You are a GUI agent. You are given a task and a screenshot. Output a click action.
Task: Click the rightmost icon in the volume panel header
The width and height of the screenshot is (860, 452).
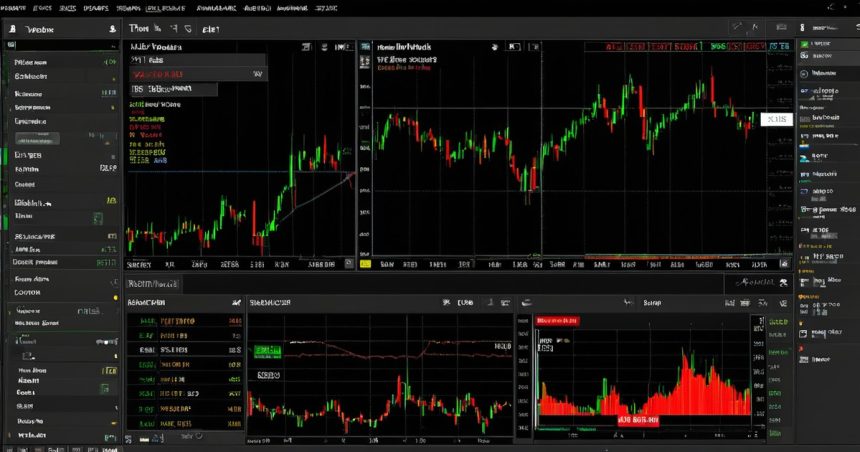(x=783, y=303)
